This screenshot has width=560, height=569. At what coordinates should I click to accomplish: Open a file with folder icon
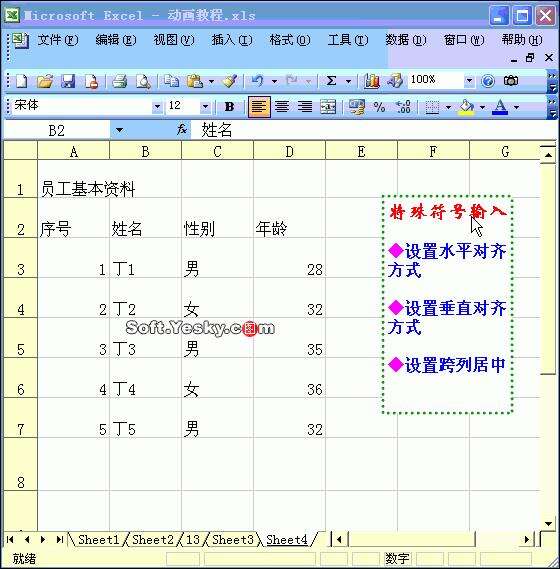45,81
